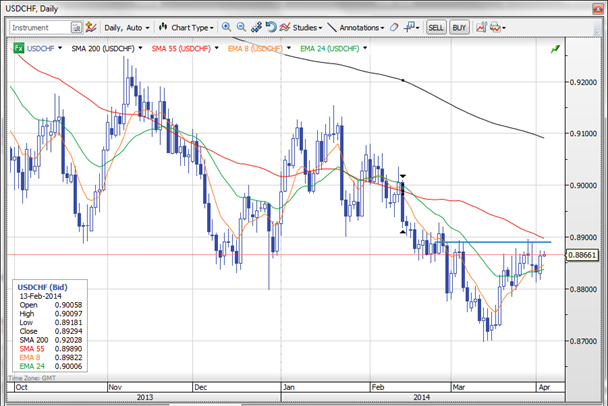
Task: Click the 0.88661 current price tag
Action: coord(584,255)
